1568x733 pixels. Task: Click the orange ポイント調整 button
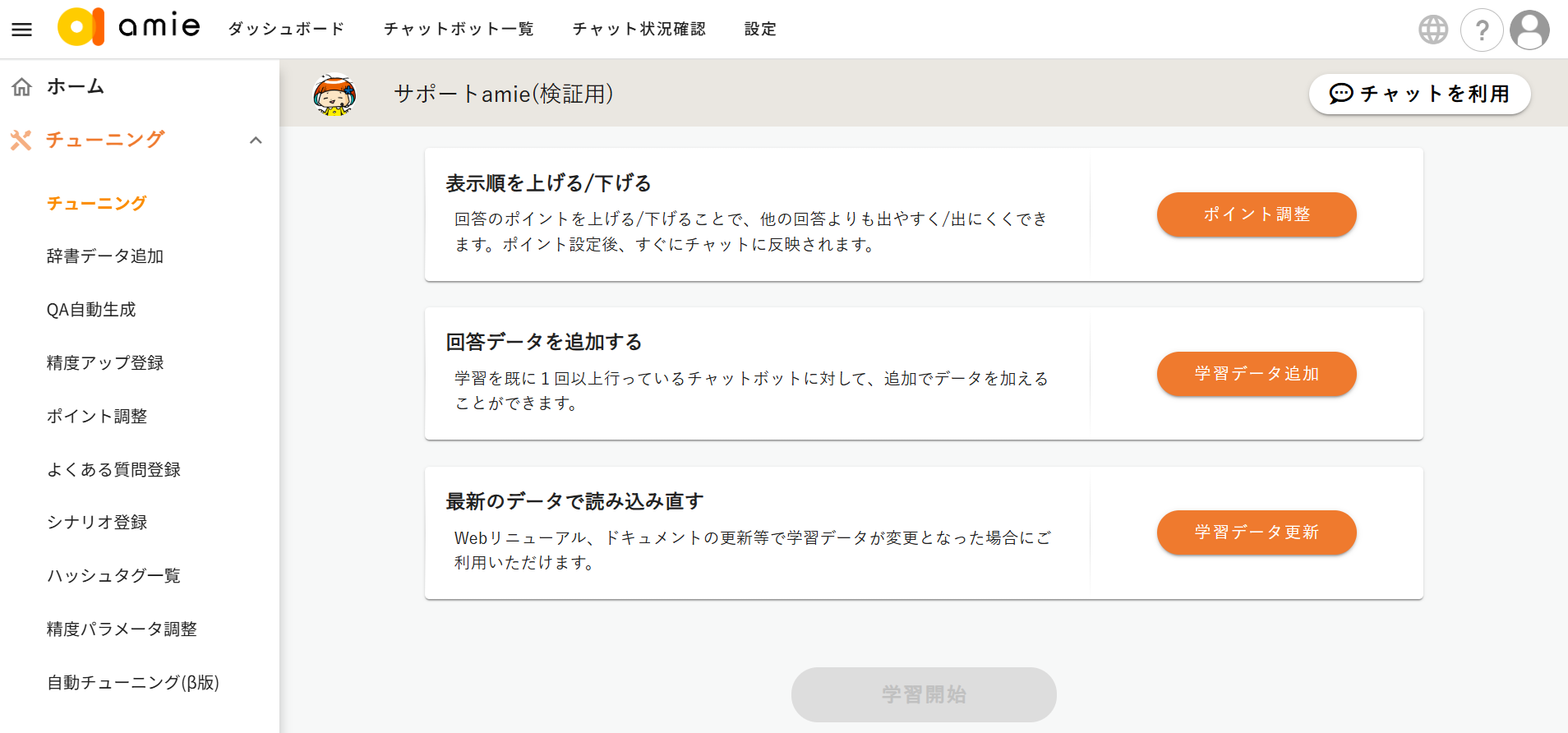coord(1256,214)
